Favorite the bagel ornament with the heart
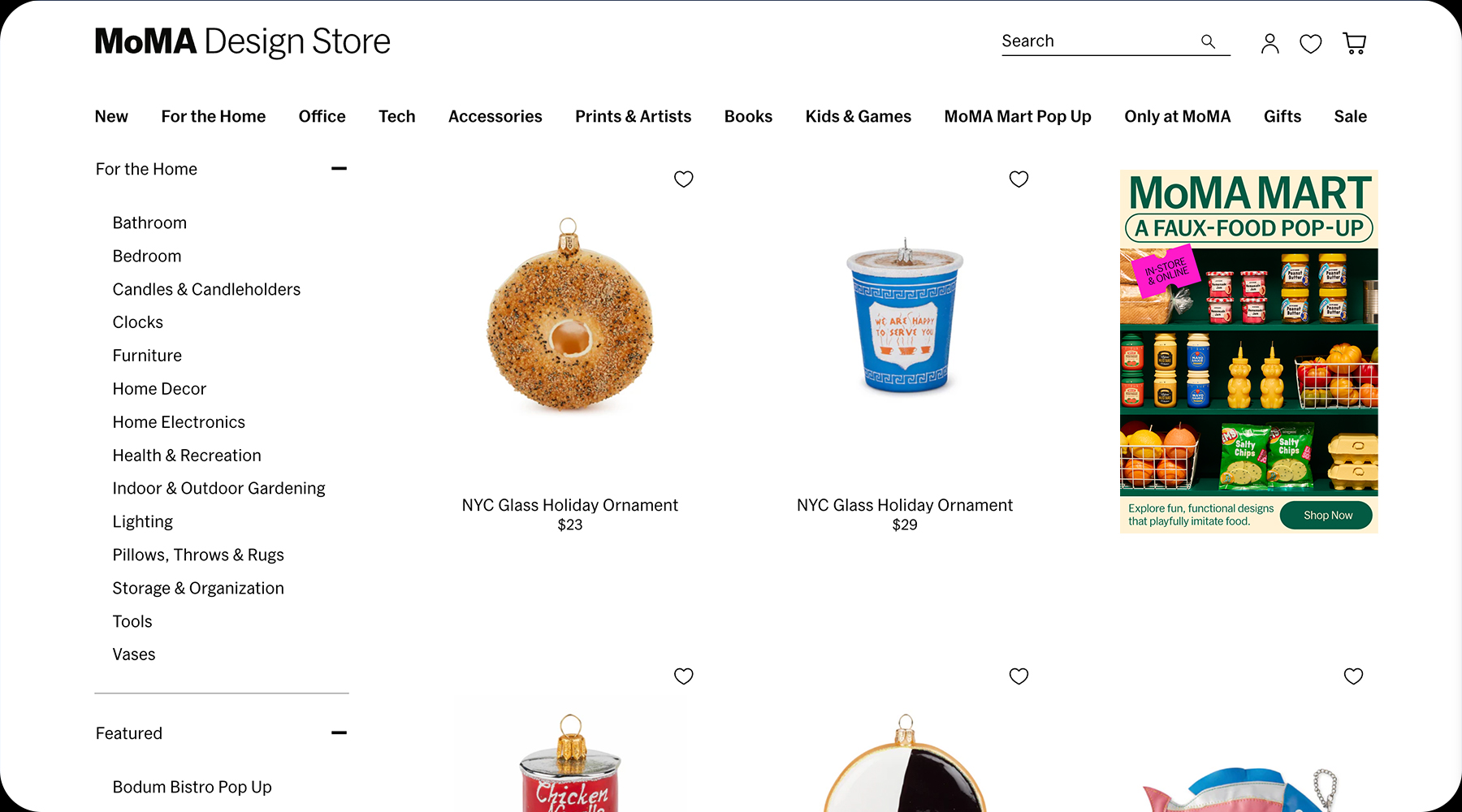The height and width of the screenshot is (812, 1462). tap(684, 179)
